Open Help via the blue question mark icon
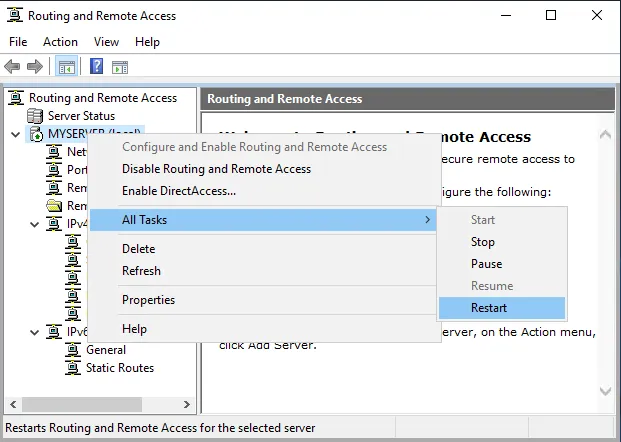The width and height of the screenshot is (621, 442). (x=97, y=67)
